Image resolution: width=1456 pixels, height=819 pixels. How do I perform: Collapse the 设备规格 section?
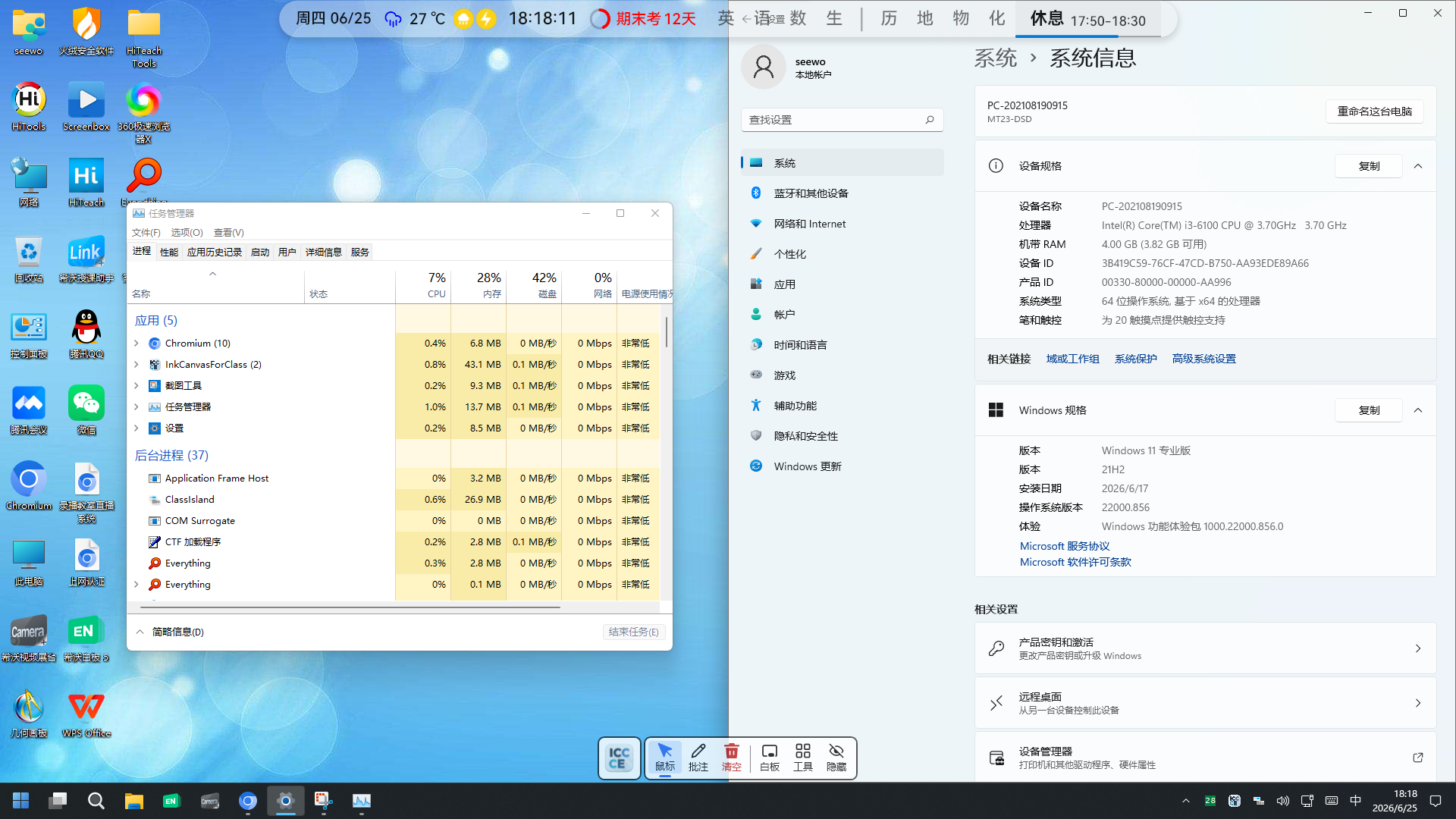click(x=1418, y=166)
